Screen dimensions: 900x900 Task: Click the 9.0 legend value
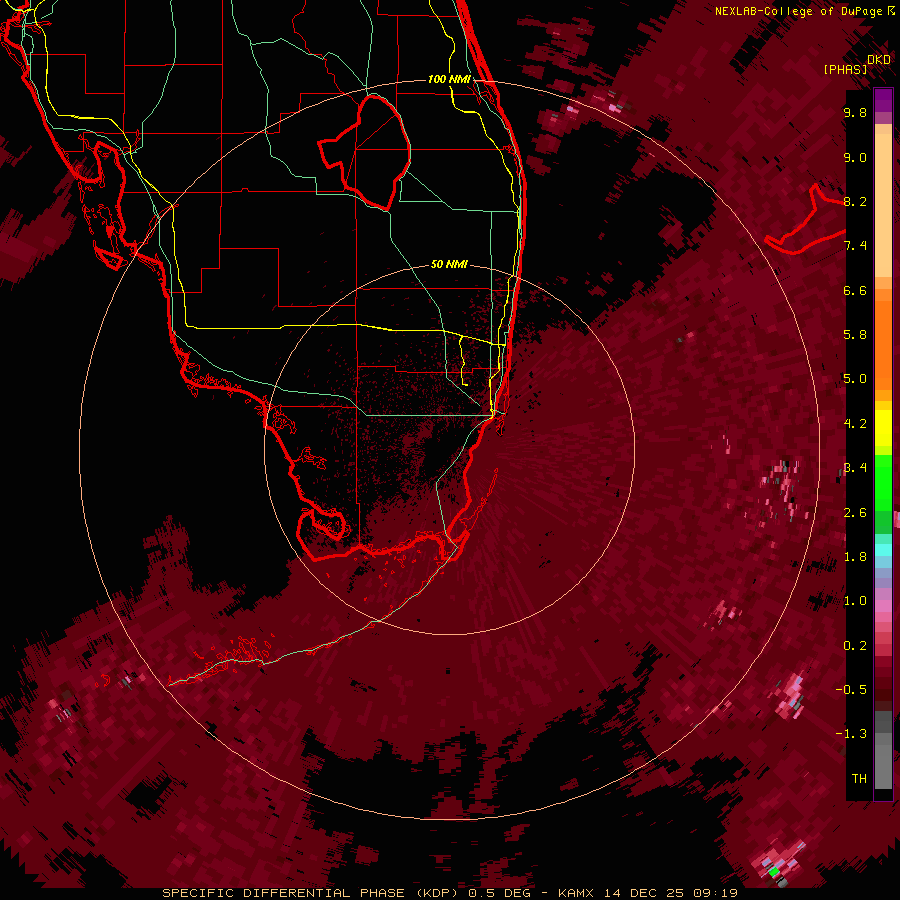tap(855, 157)
